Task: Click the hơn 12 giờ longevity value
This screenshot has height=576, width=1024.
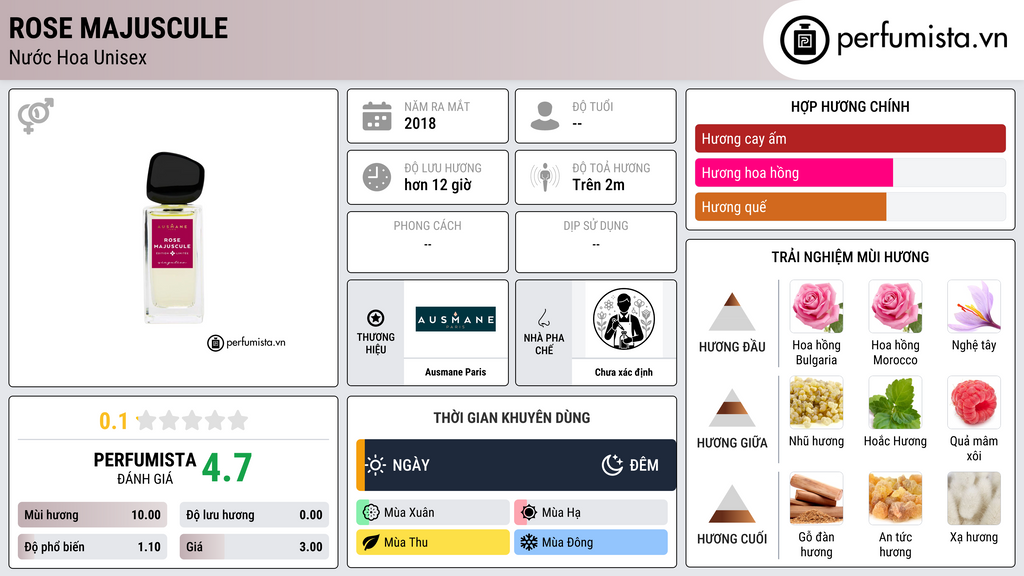Action: coord(438,185)
